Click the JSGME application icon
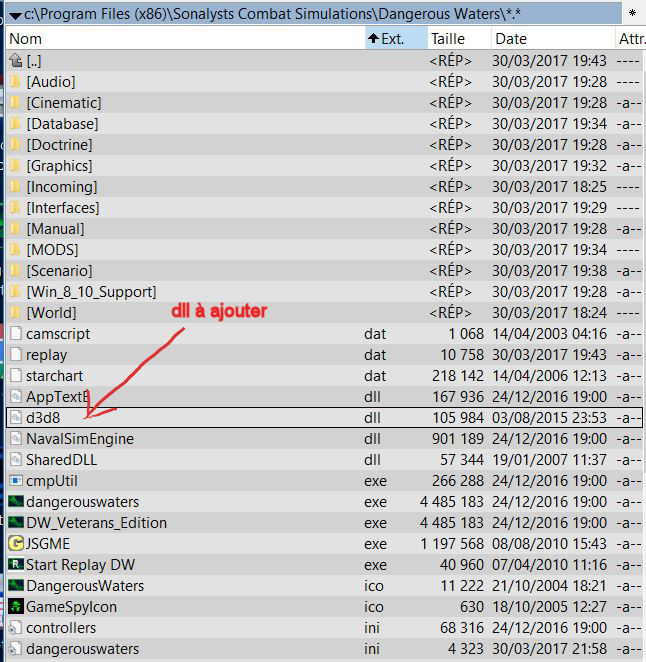646x662 pixels. click(15, 544)
